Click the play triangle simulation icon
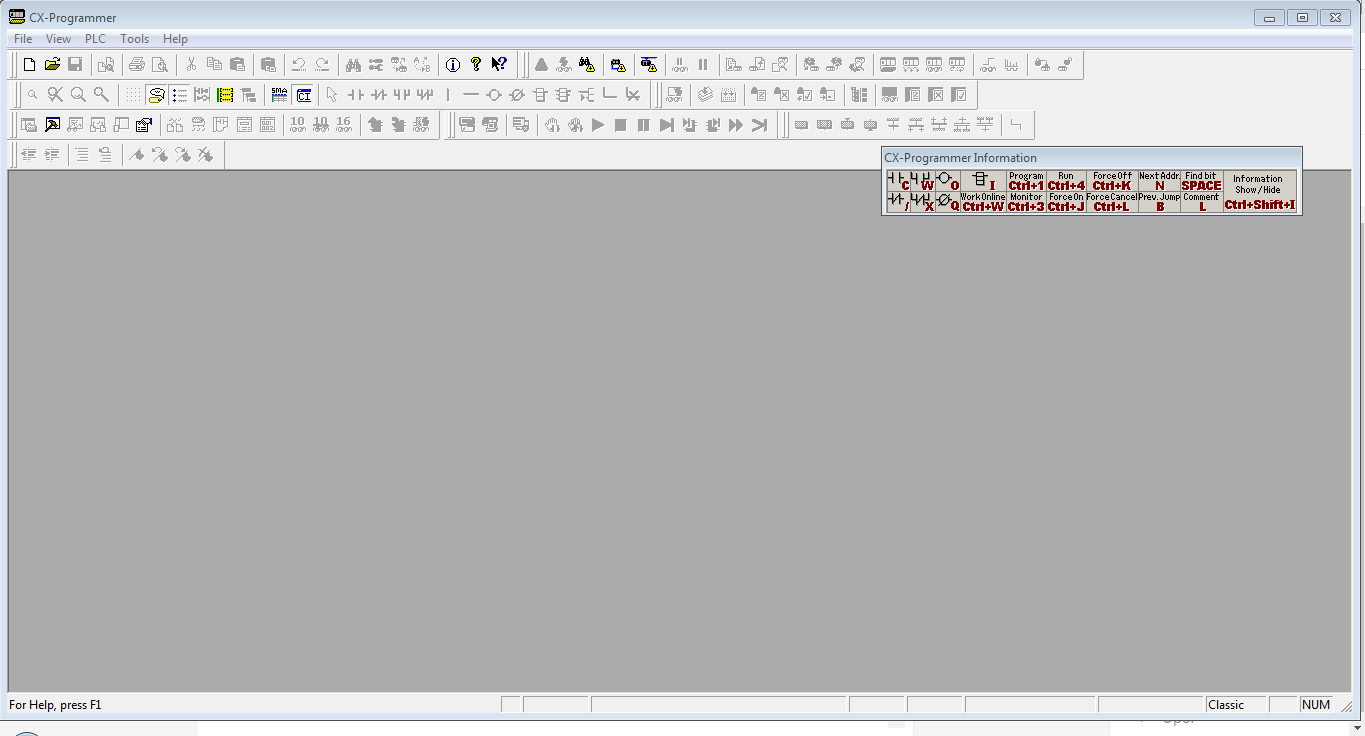The width and height of the screenshot is (1365, 736). (x=598, y=125)
